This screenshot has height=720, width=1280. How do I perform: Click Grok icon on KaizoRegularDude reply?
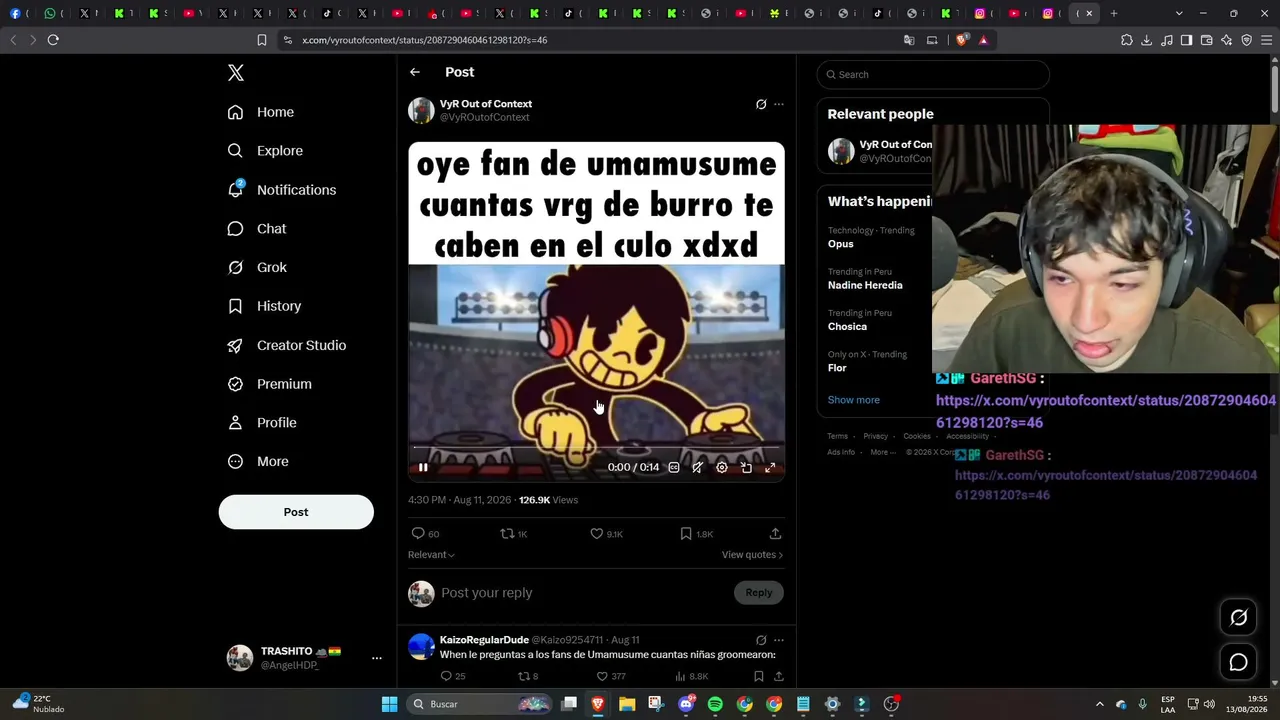pyautogui.click(x=761, y=640)
